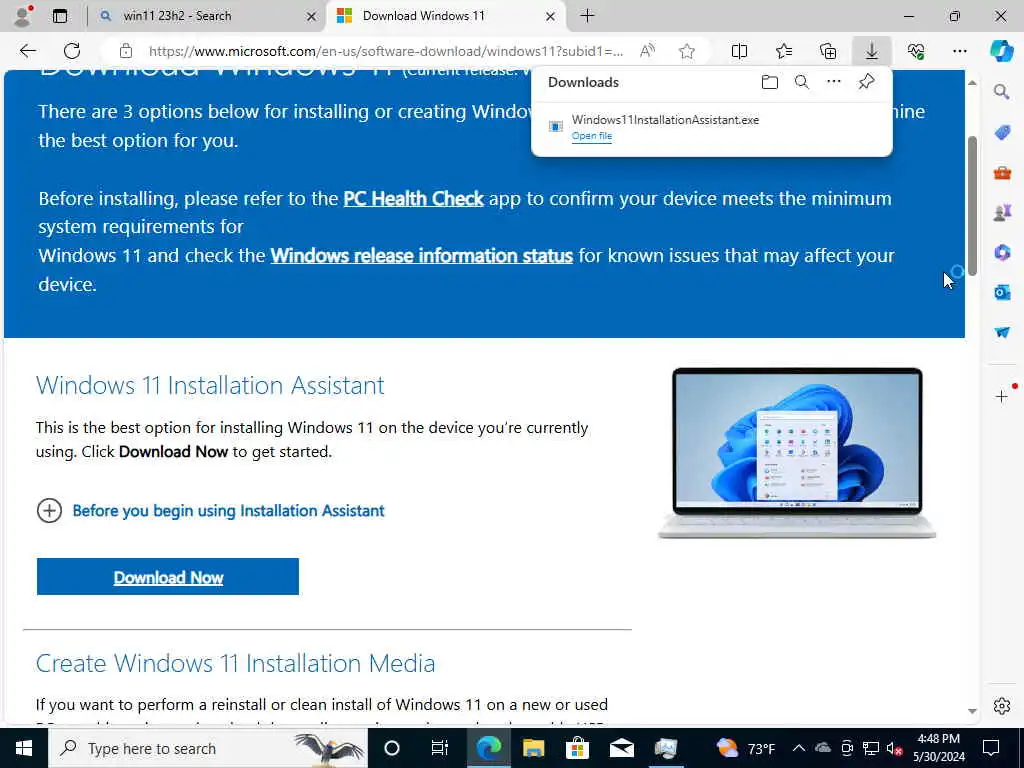1024x768 pixels.
Task: Search downloads with magnifier icon
Action: point(802,82)
